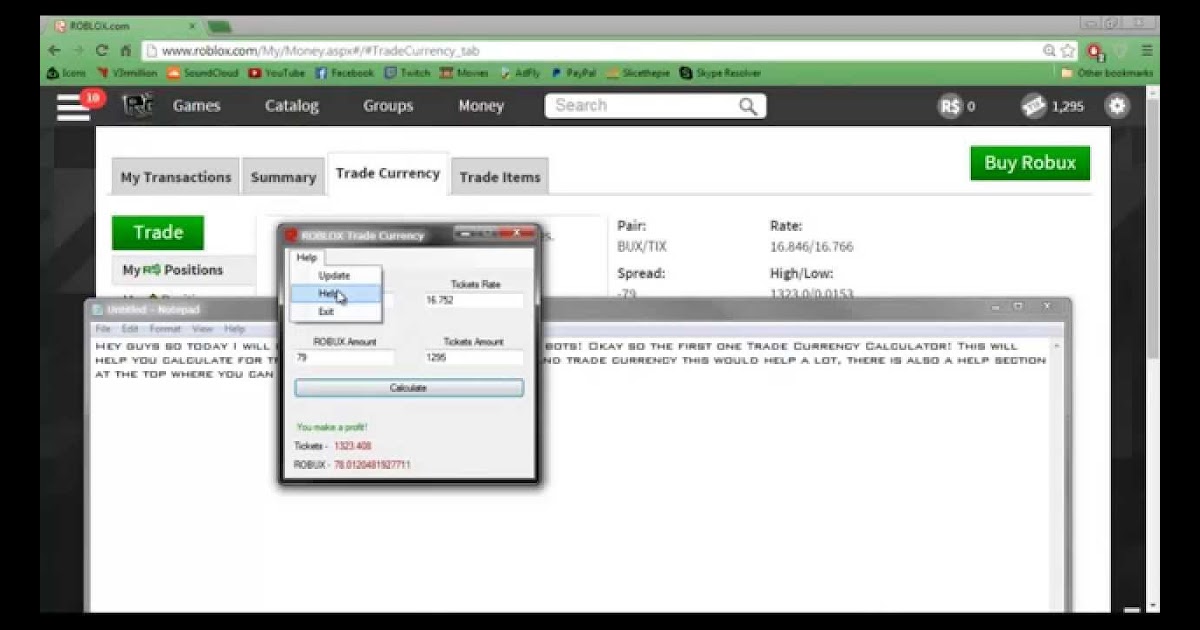Viewport: 1200px width, 630px height.
Task: Open the AdFly bookmark
Action: point(520,73)
